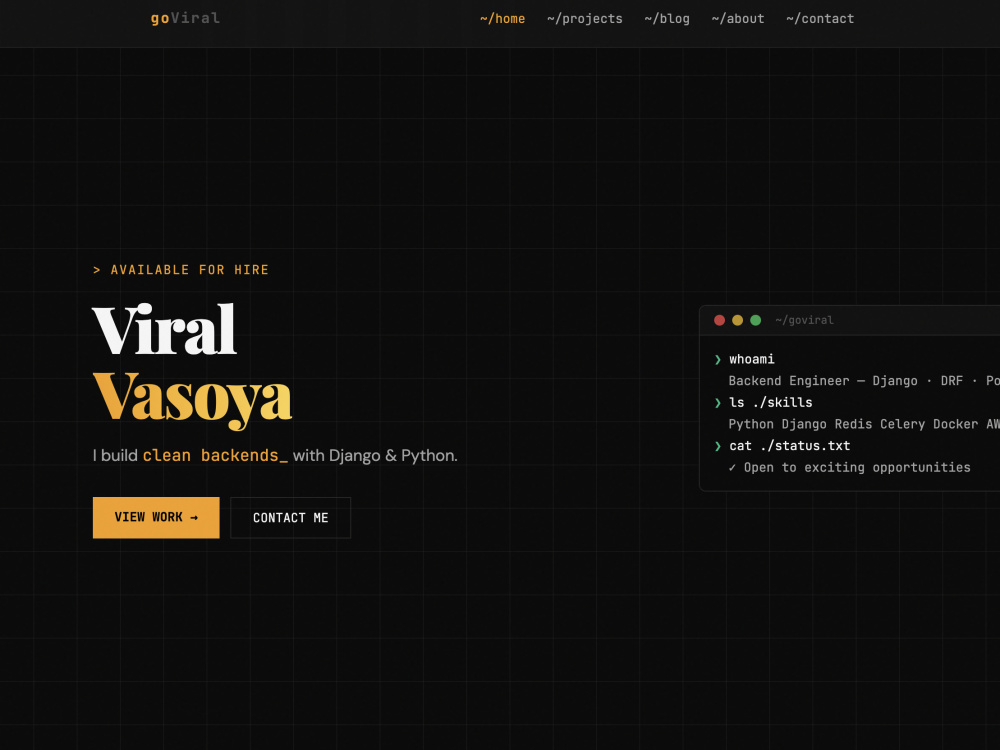Click the yellow dot in terminal window
Image resolution: width=1000 pixels, height=750 pixels.
[x=737, y=320]
